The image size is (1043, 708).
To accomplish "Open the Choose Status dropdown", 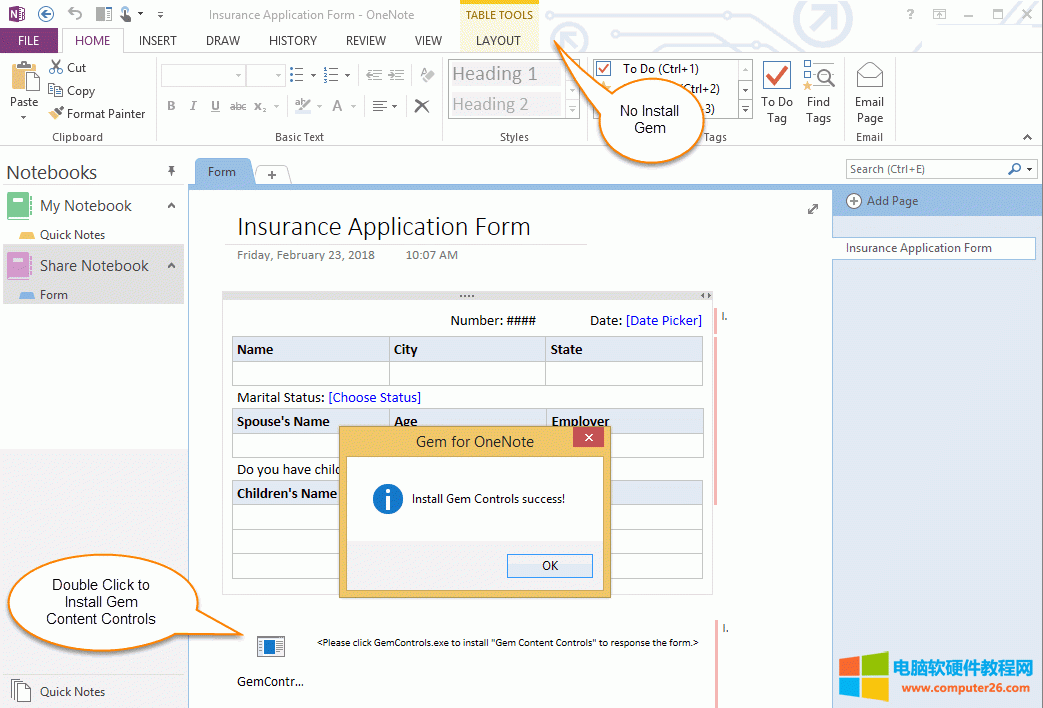I will [x=374, y=398].
